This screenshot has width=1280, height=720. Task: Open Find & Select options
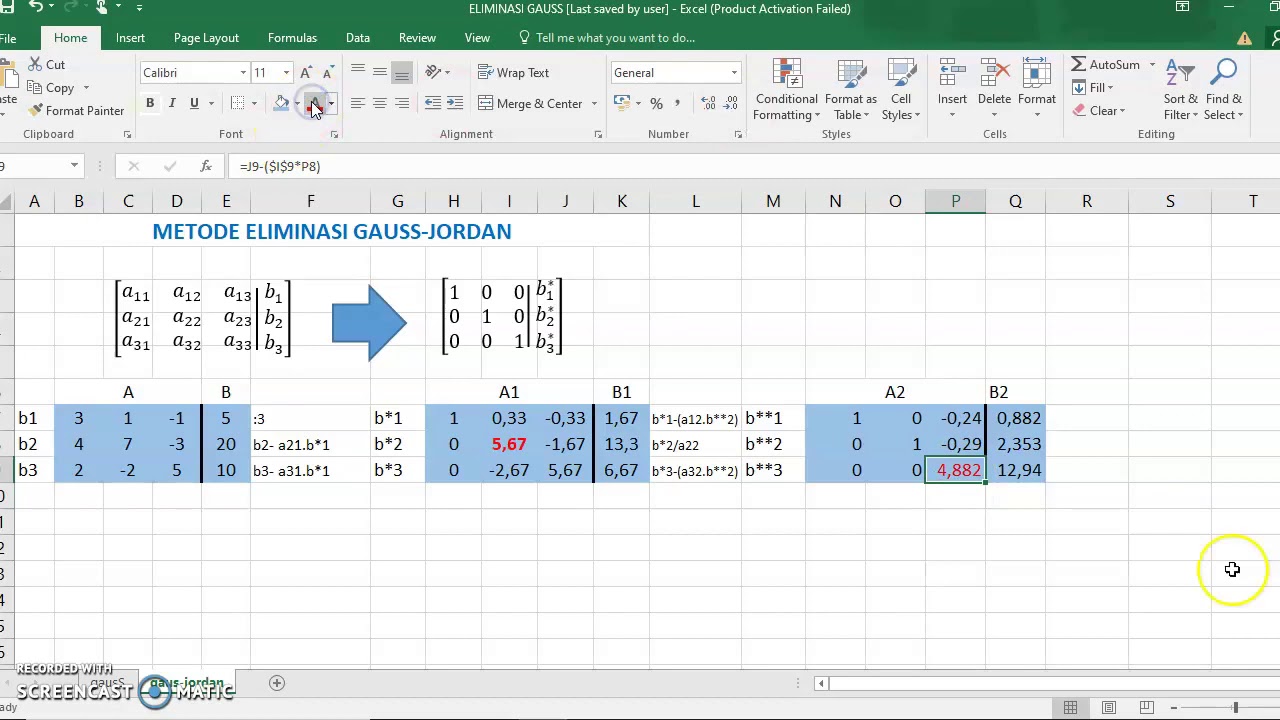coord(1223,91)
